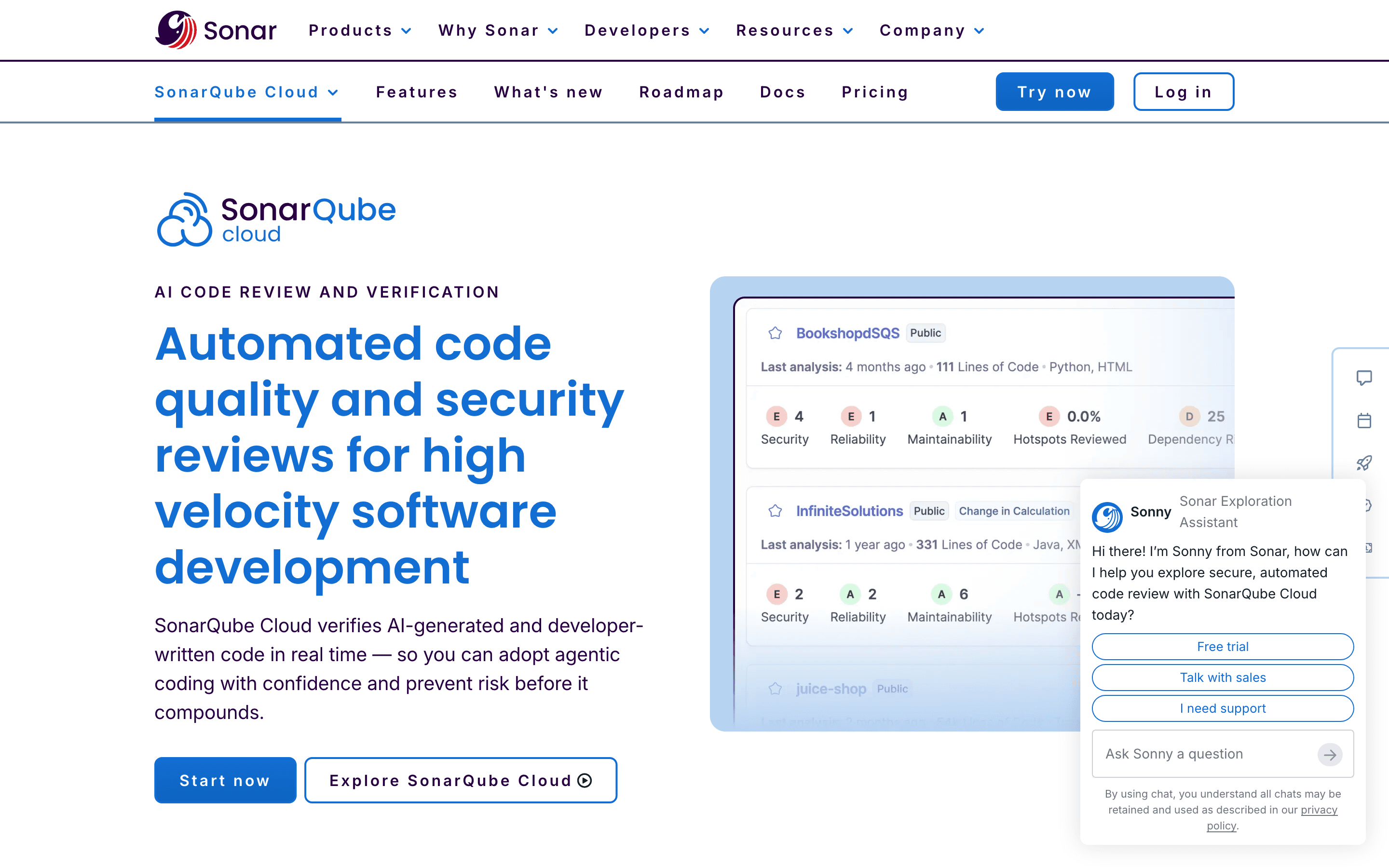Open the Pricing tab

[x=875, y=92]
